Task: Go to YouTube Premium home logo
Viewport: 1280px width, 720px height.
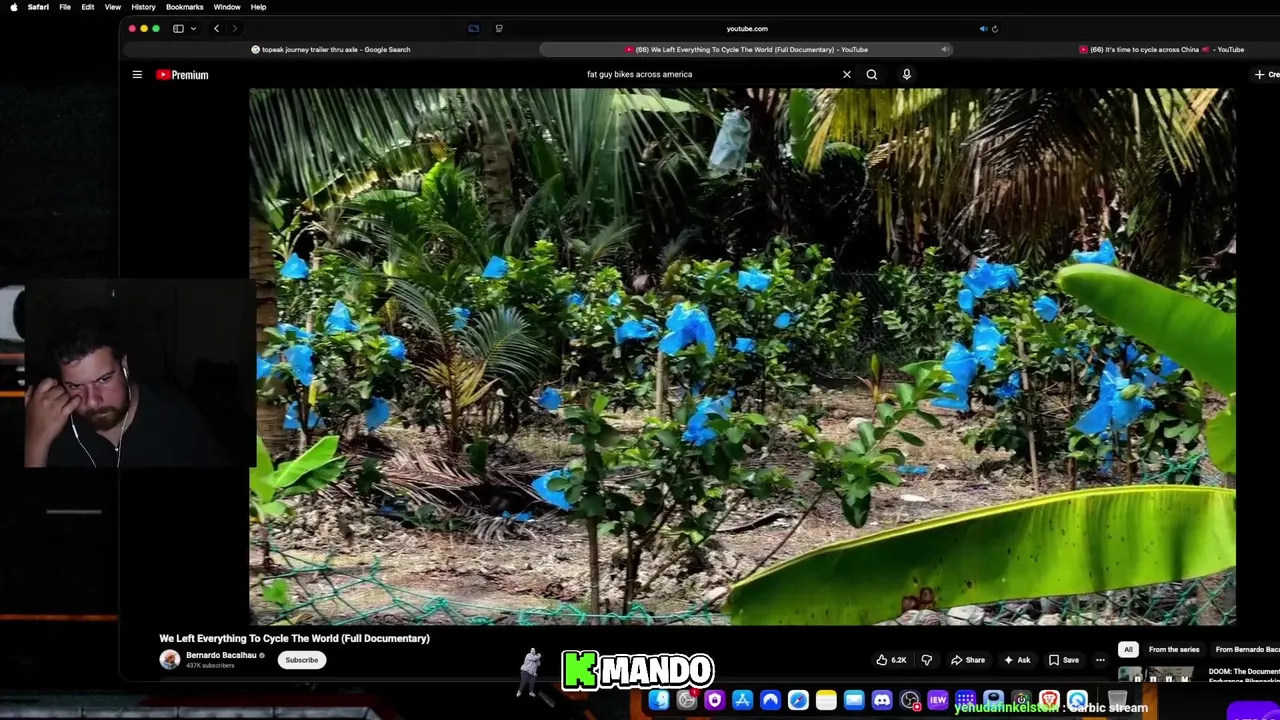Action: tap(182, 74)
